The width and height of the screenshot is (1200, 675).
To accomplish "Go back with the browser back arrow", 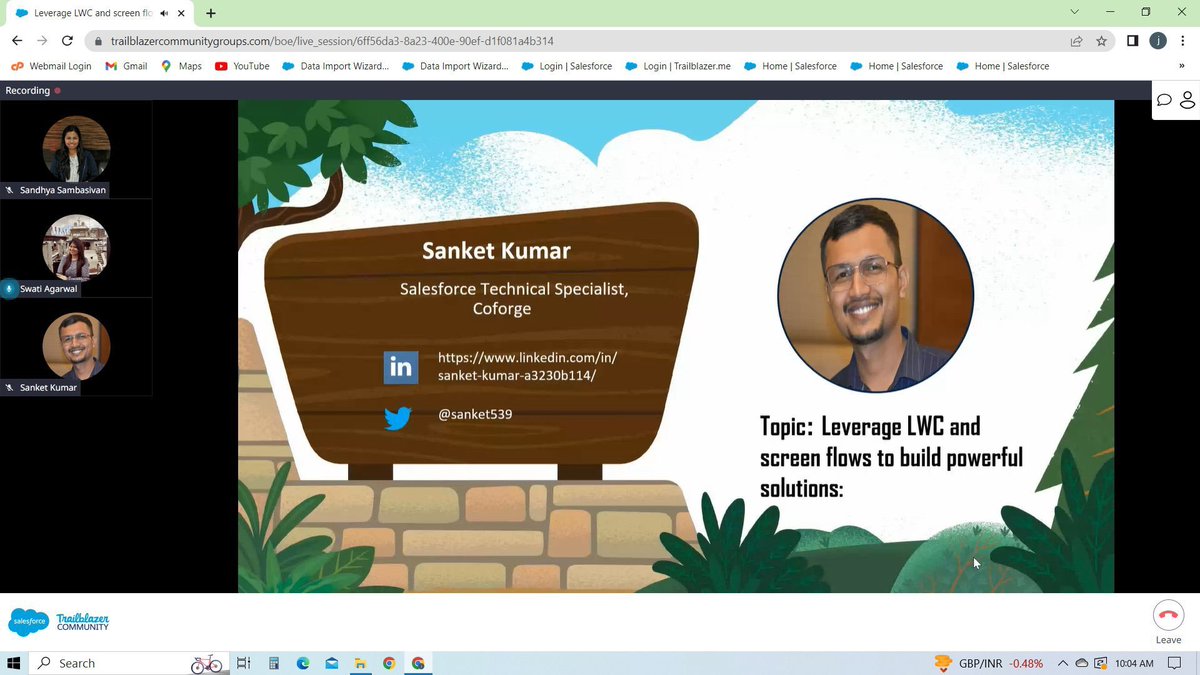I will pos(17,41).
